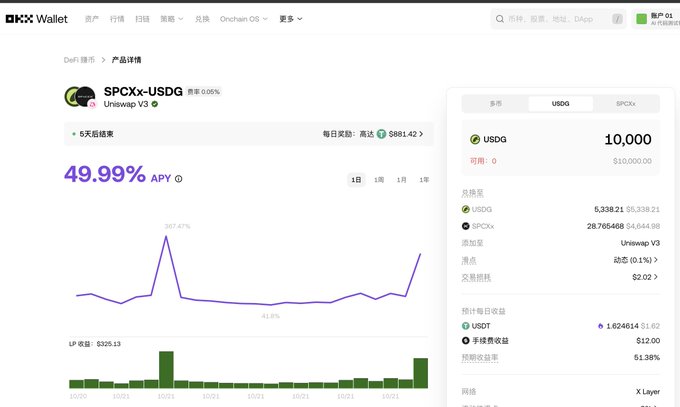Click the $12.00 fee income value
Viewport: 680px width, 407px height.
click(x=648, y=341)
